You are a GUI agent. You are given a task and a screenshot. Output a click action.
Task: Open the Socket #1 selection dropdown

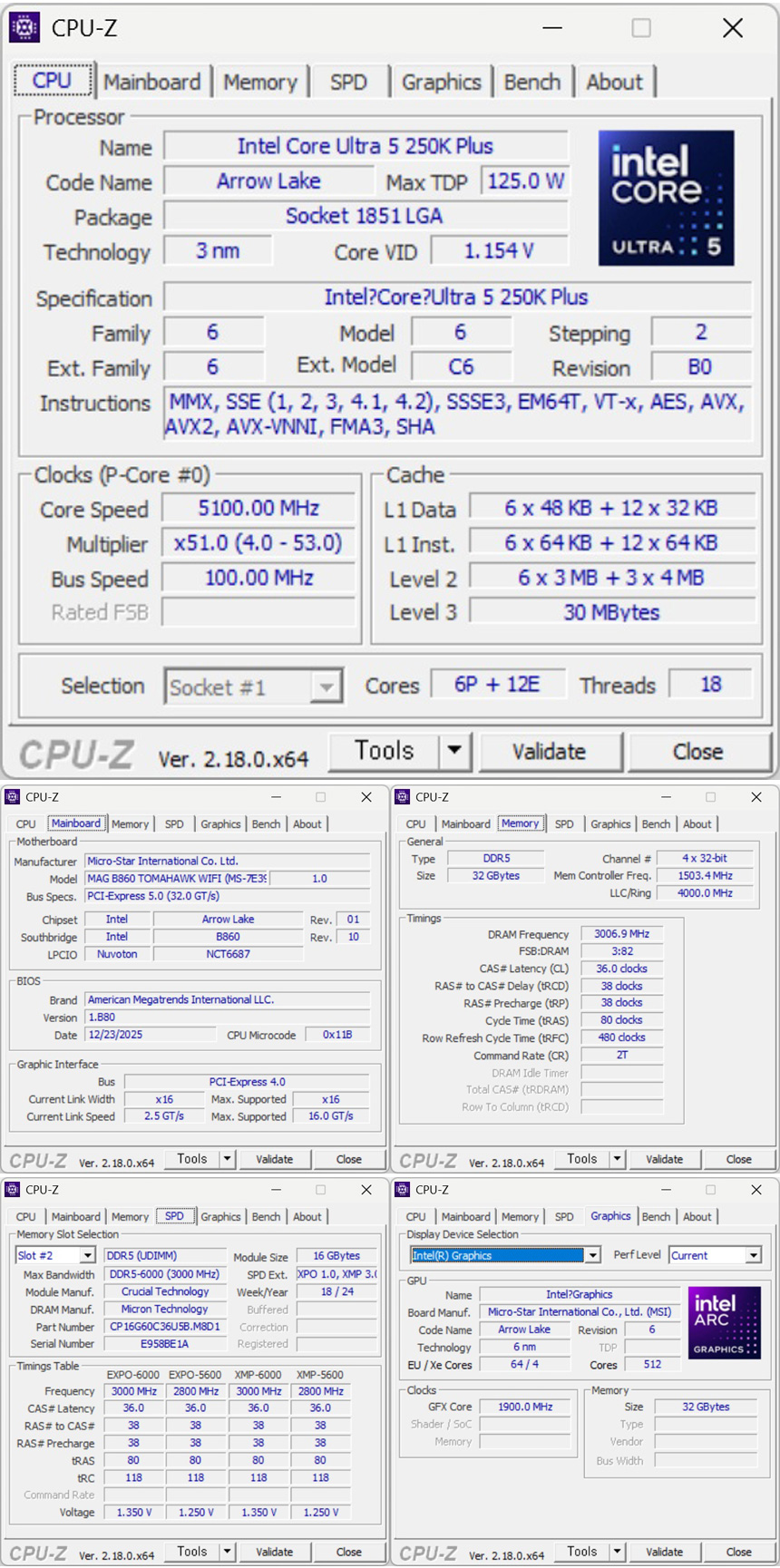(x=326, y=687)
